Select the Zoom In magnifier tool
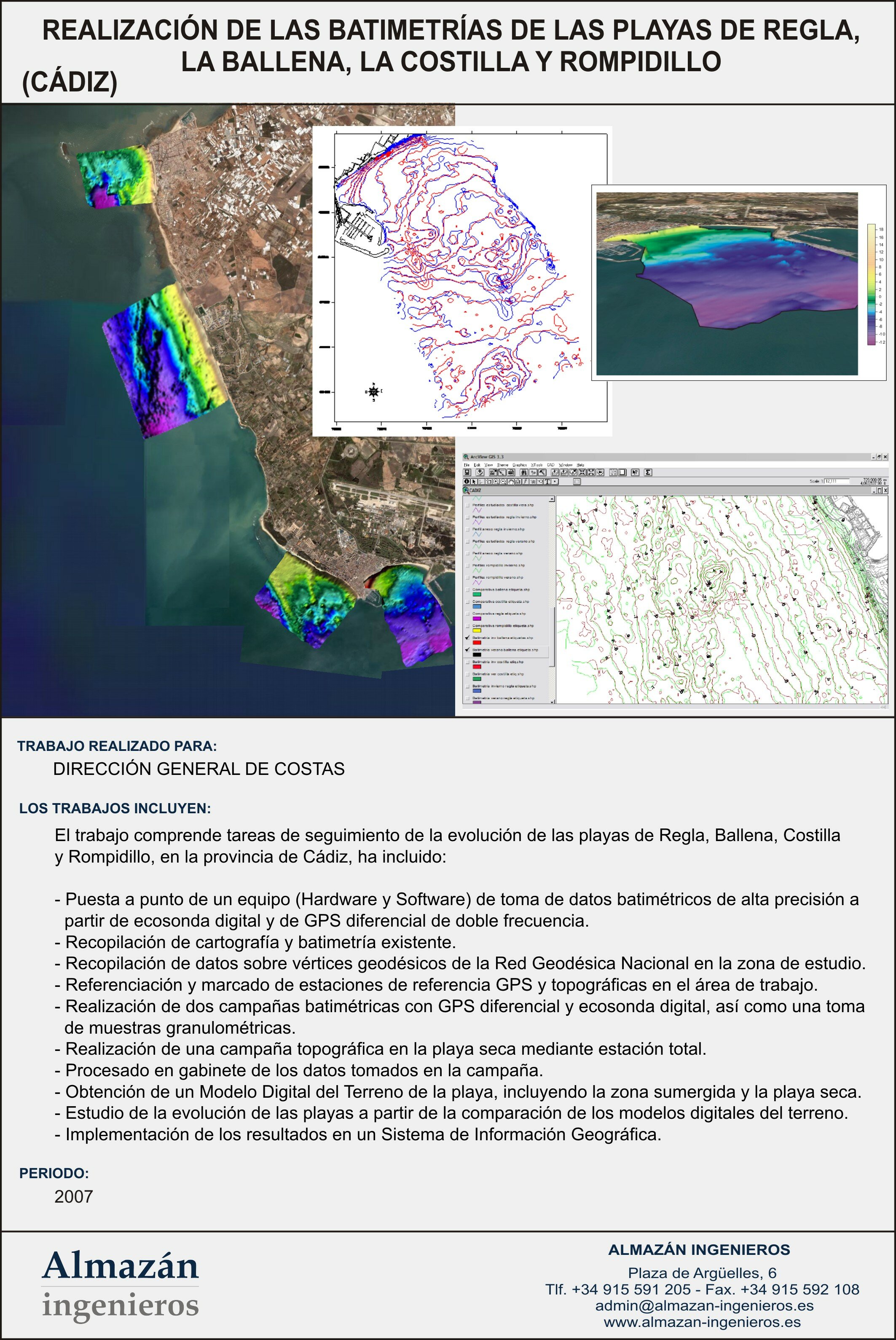Viewport: 896px width, 1340px height. [x=496, y=482]
